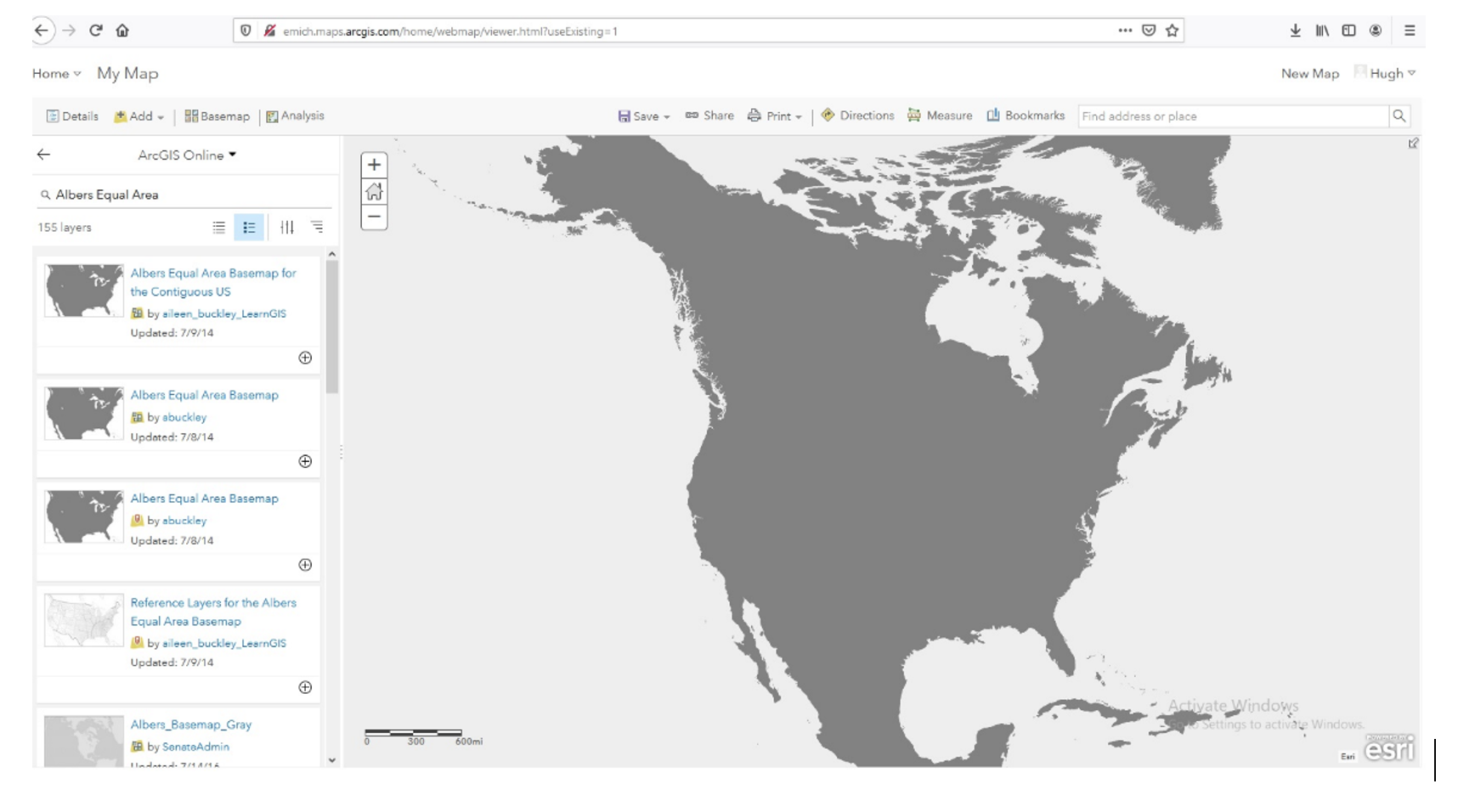Screen dimensions: 1458x812
Task: Add the third Albers Equal Area Basemap result
Action: tap(305, 565)
